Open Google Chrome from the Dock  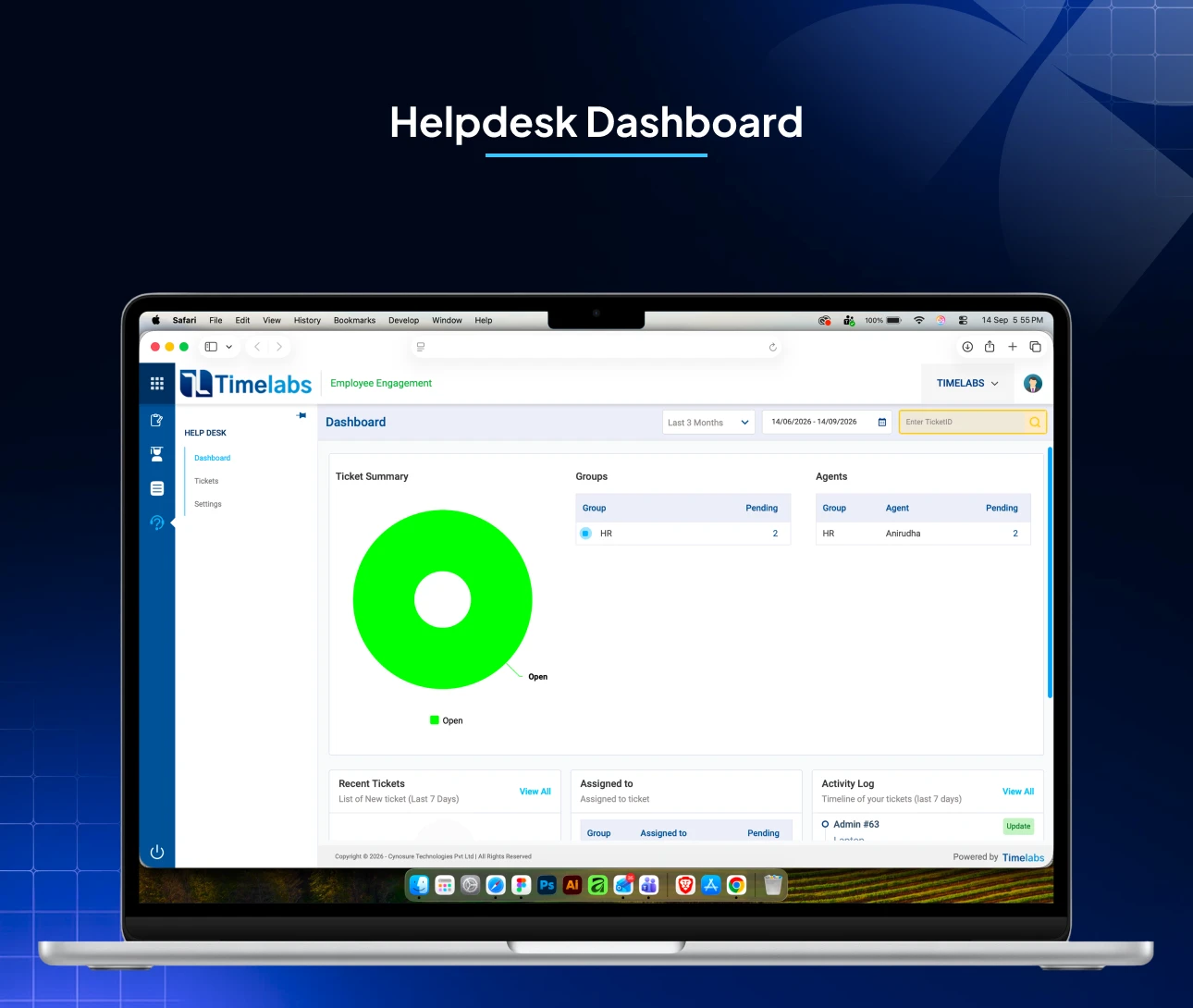[x=737, y=885]
